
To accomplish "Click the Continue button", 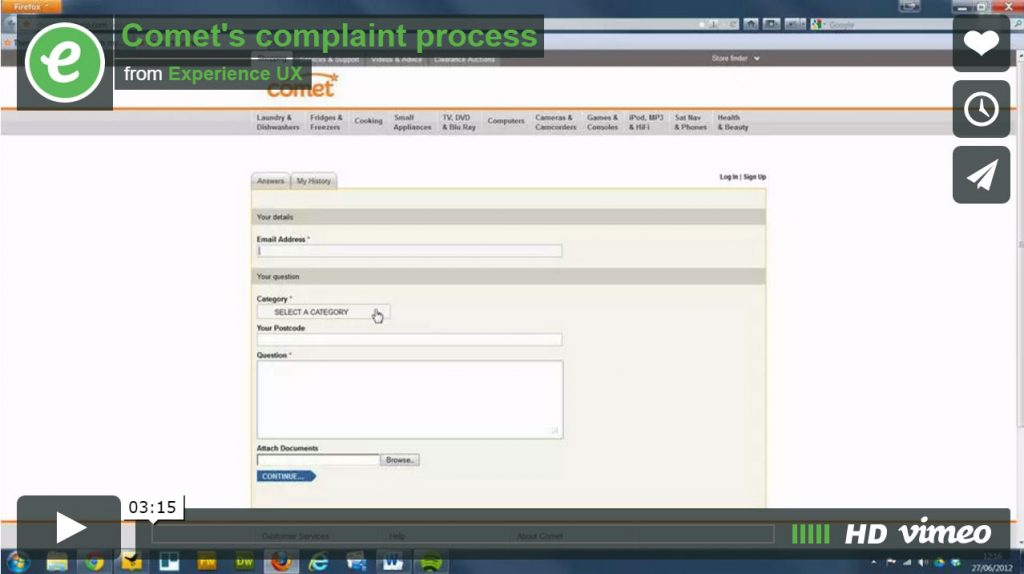I will (x=286, y=476).
